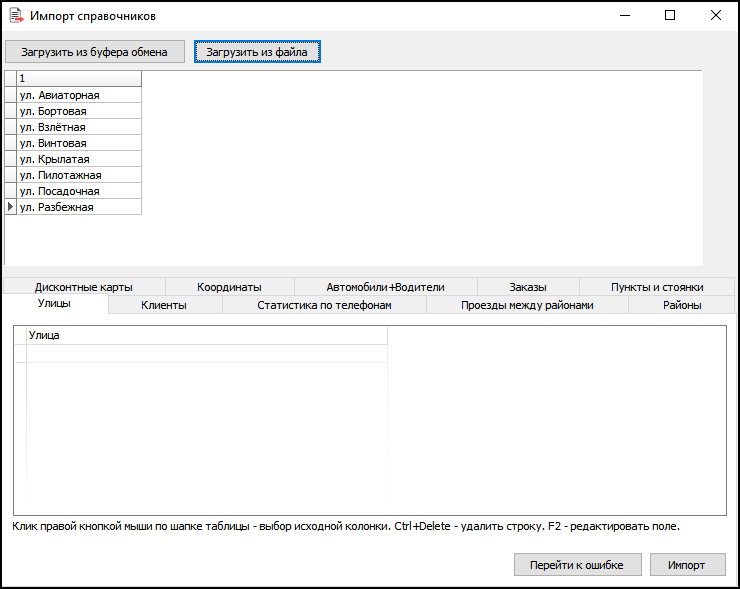Image resolution: width=740 pixels, height=589 pixels.
Task: Select the "ул. Взлётная" cell
Action: click(x=78, y=127)
